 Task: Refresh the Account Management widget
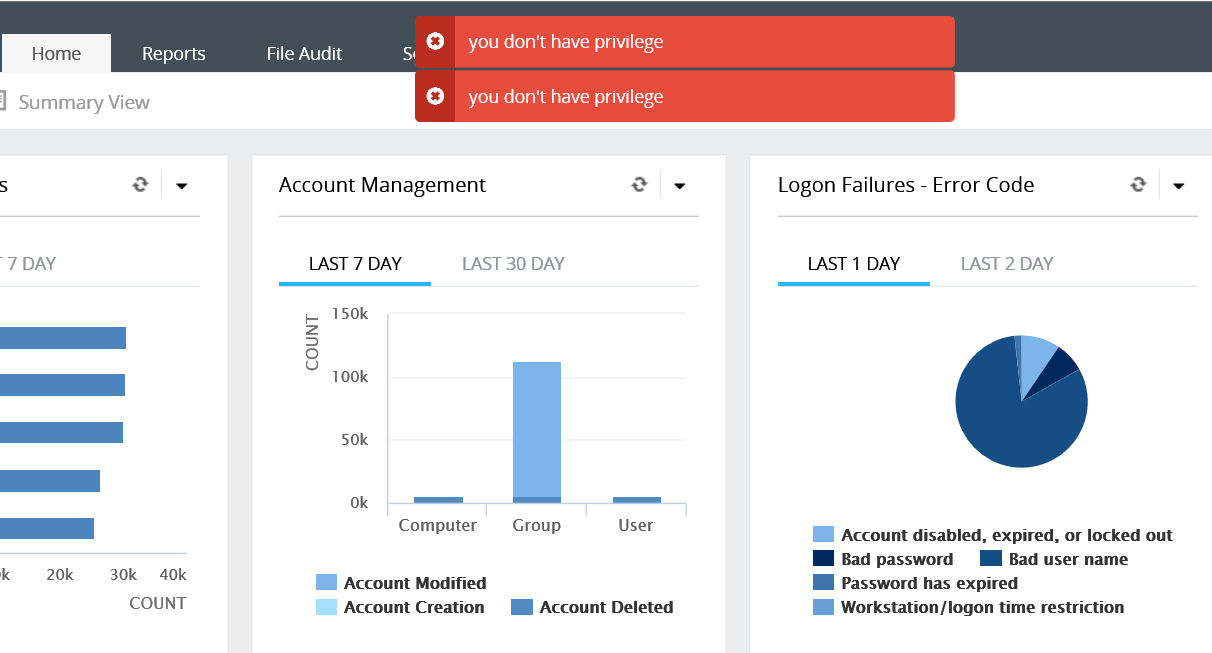[639, 184]
